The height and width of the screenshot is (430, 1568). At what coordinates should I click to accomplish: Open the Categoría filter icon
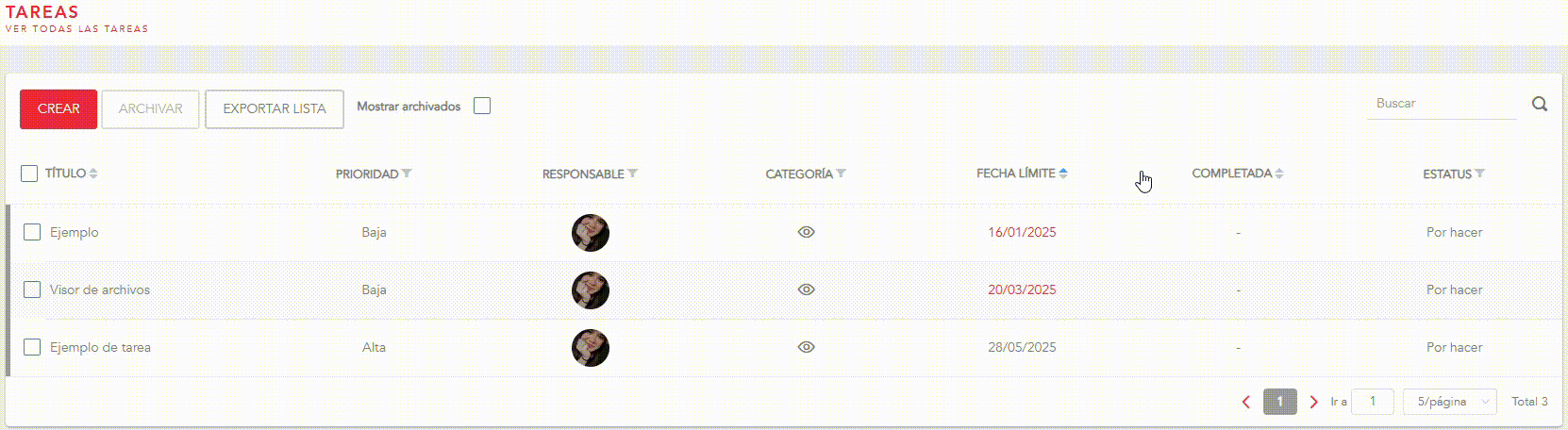pos(841,174)
